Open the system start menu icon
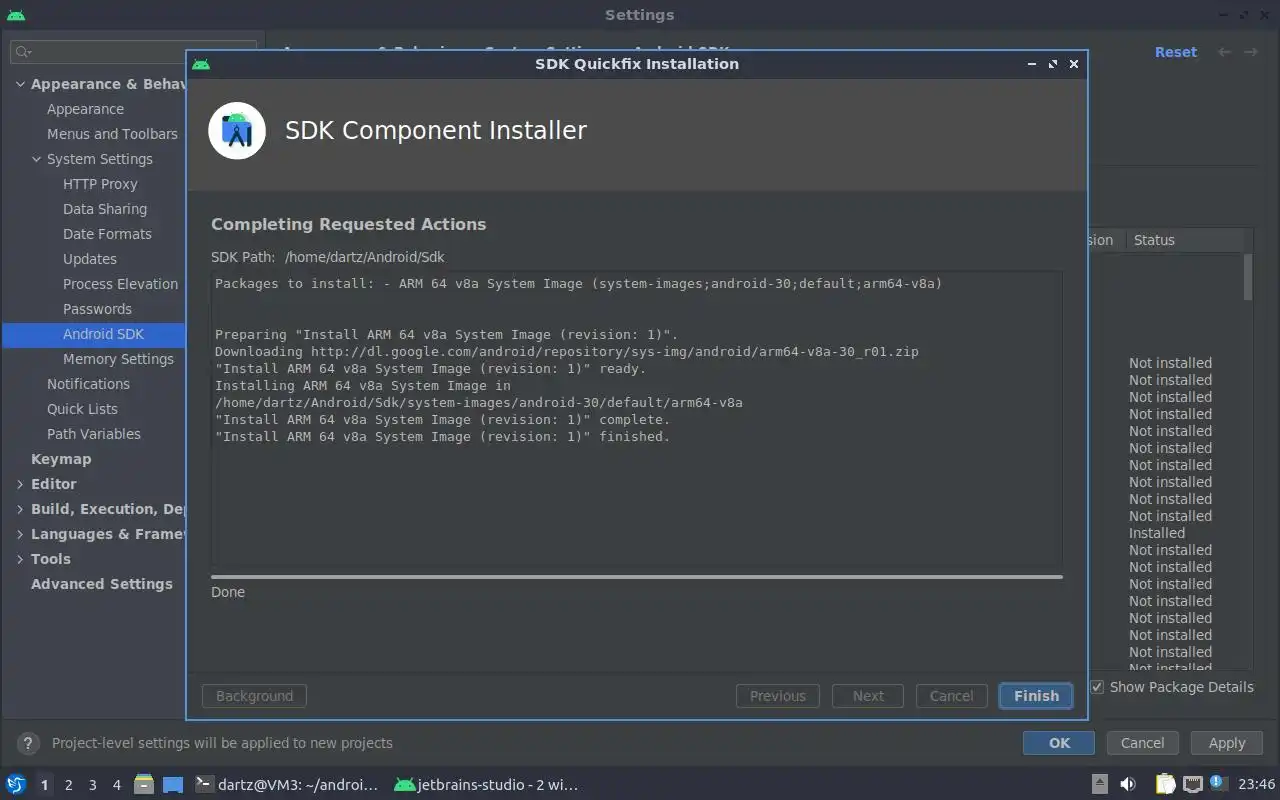Screen dimensions: 1280x800 click(15, 784)
